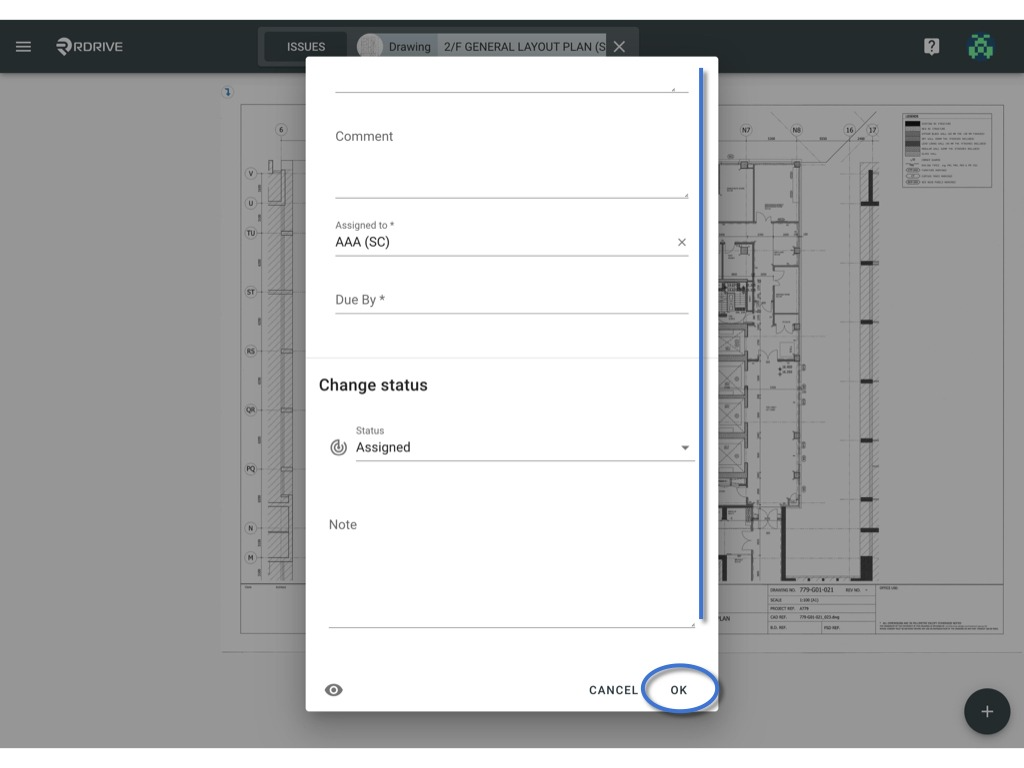Clear the AAA (SC) assignee
The width and height of the screenshot is (1024, 768).
click(681, 242)
